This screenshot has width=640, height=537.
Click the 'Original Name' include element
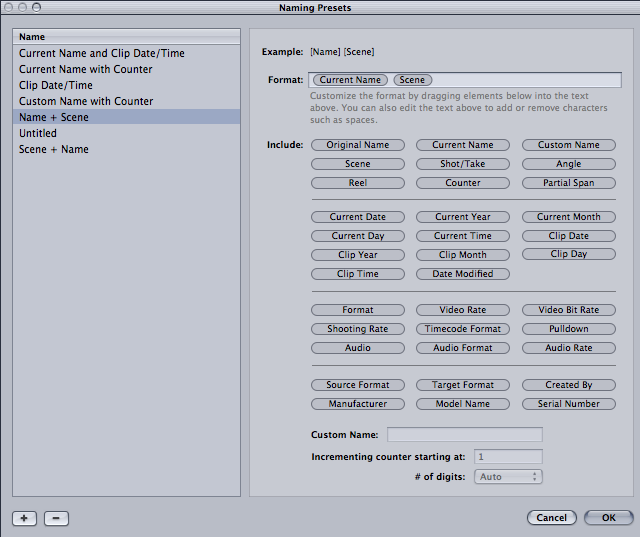click(358, 145)
